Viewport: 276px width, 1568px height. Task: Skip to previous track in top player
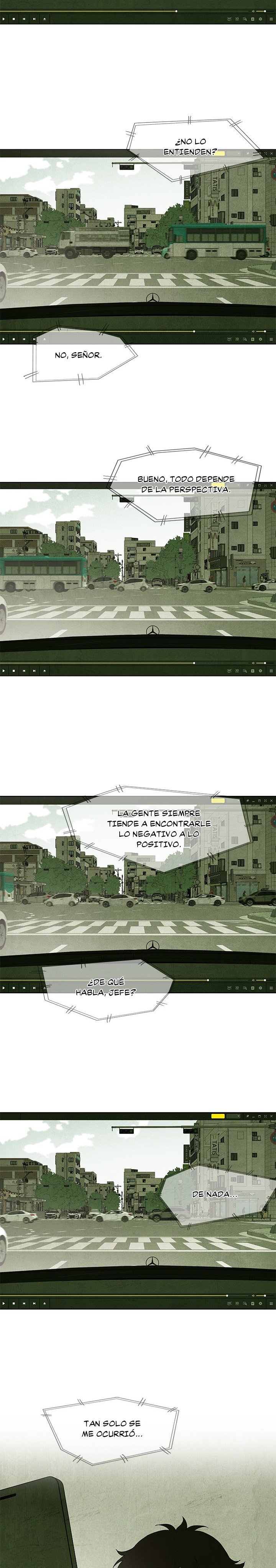[x=24, y=20]
